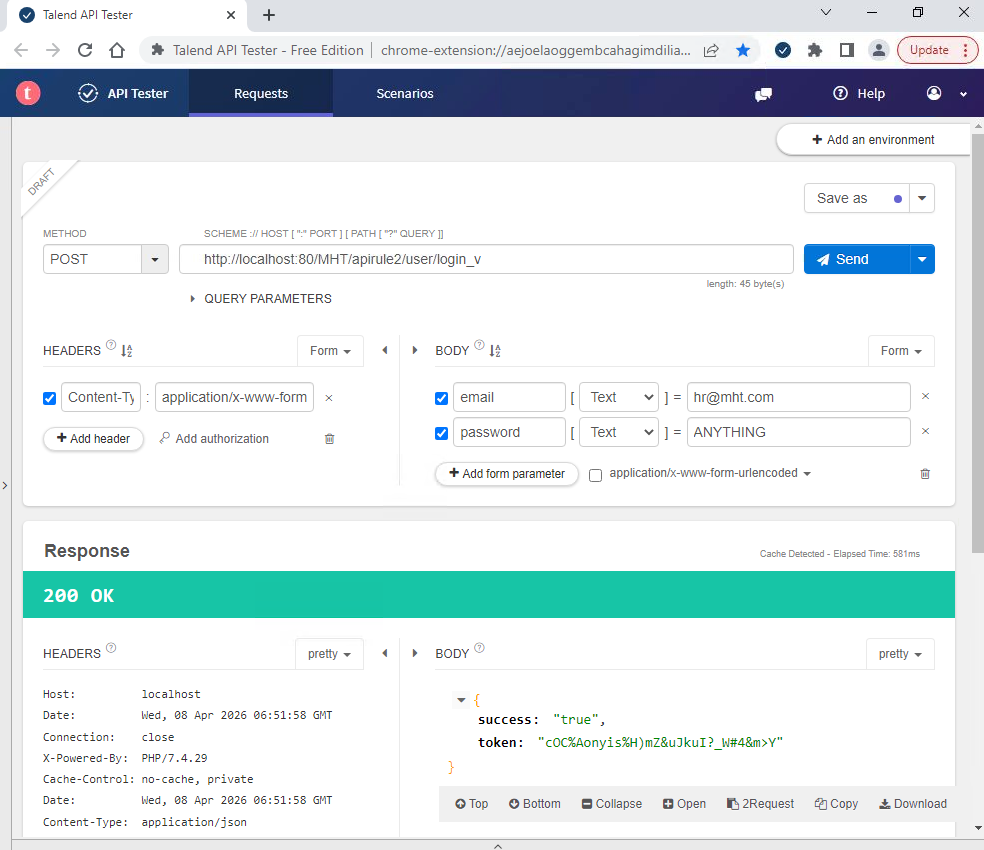Image resolution: width=984 pixels, height=850 pixels.
Task: Open response headers pretty dropdown
Action: pyautogui.click(x=329, y=654)
